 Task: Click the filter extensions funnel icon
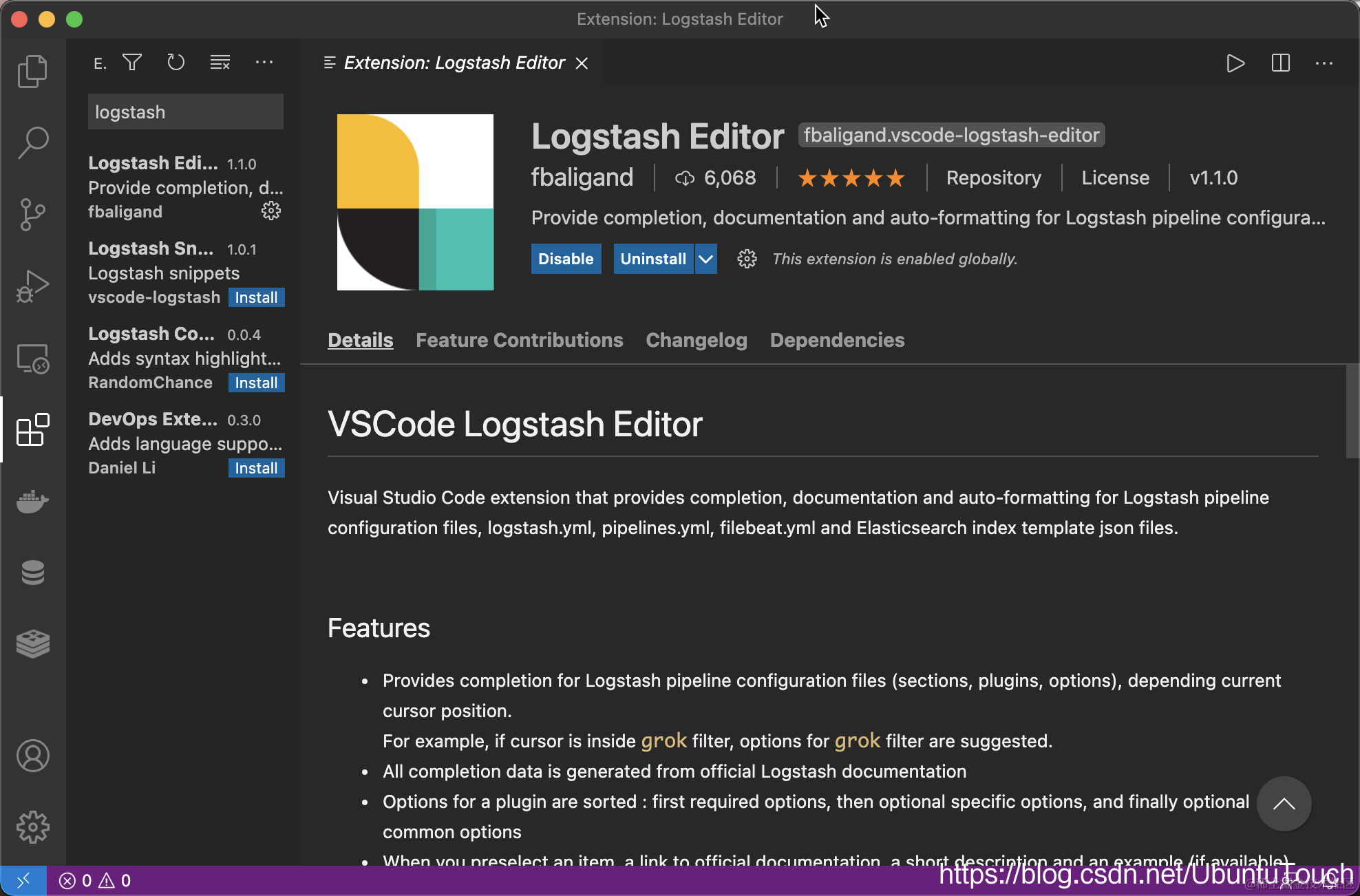pos(132,63)
